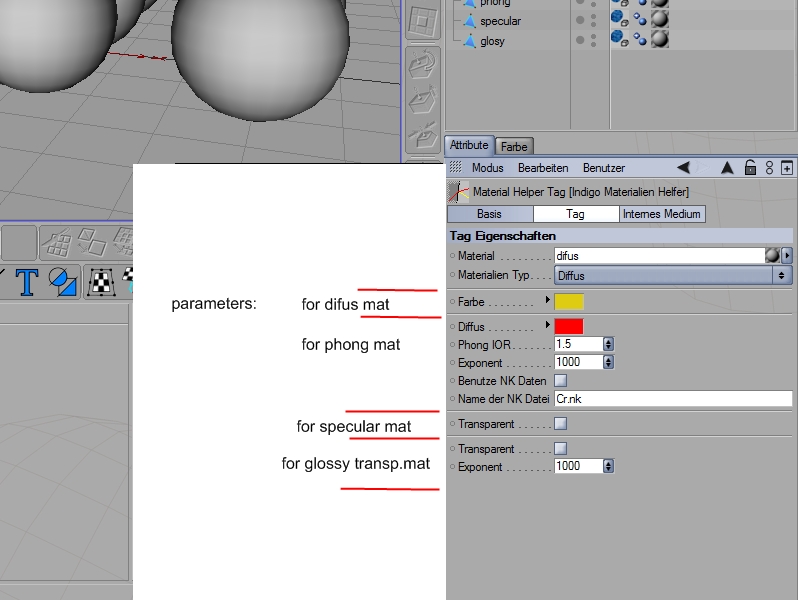The height and width of the screenshot is (600, 800).
Task: Select the Basis tab button
Action: [x=489, y=214]
